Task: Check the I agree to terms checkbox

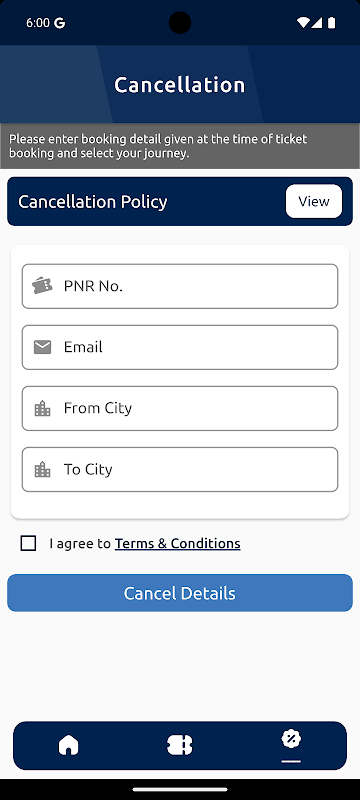Action: pyautogui.click(x=29, y=543)
